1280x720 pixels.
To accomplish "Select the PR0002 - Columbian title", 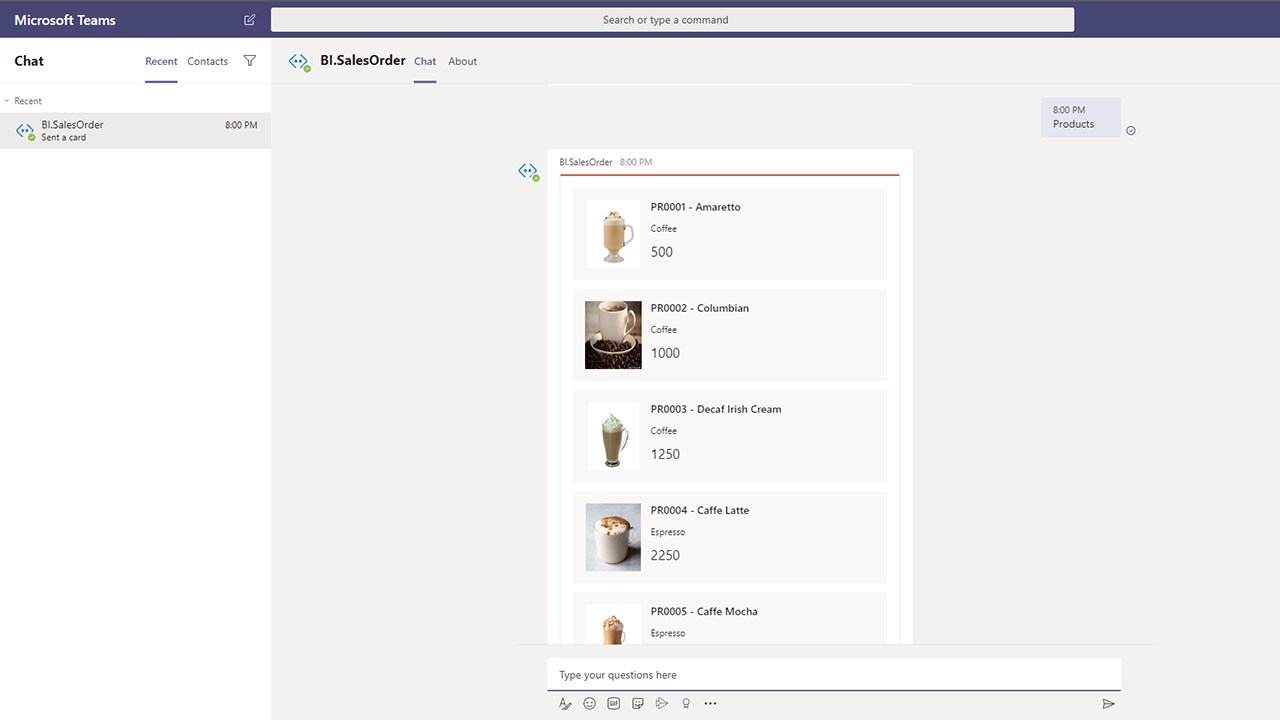I will pyautogui.click(x=700, y=308).
